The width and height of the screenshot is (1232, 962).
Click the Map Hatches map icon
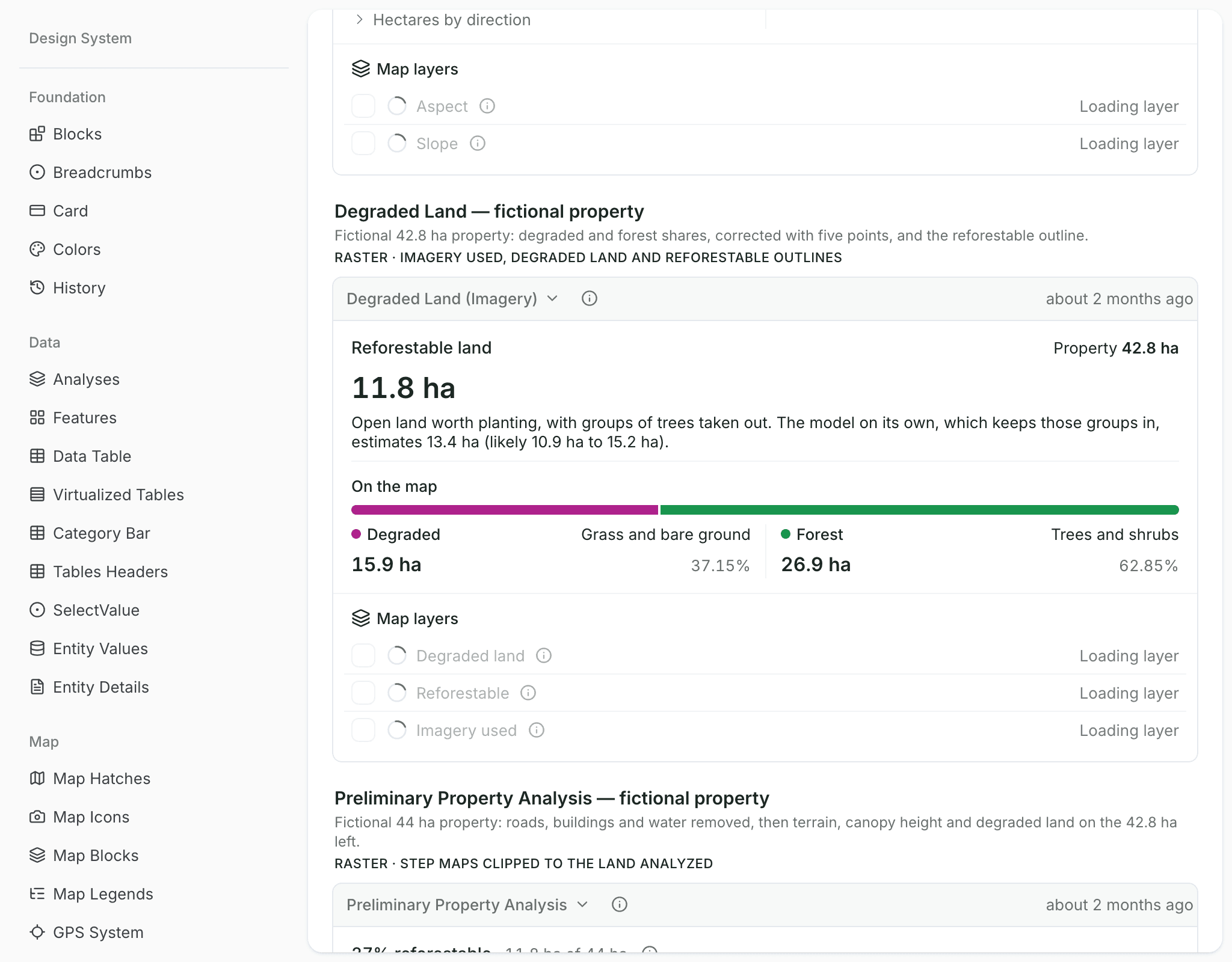click(37, 779)
